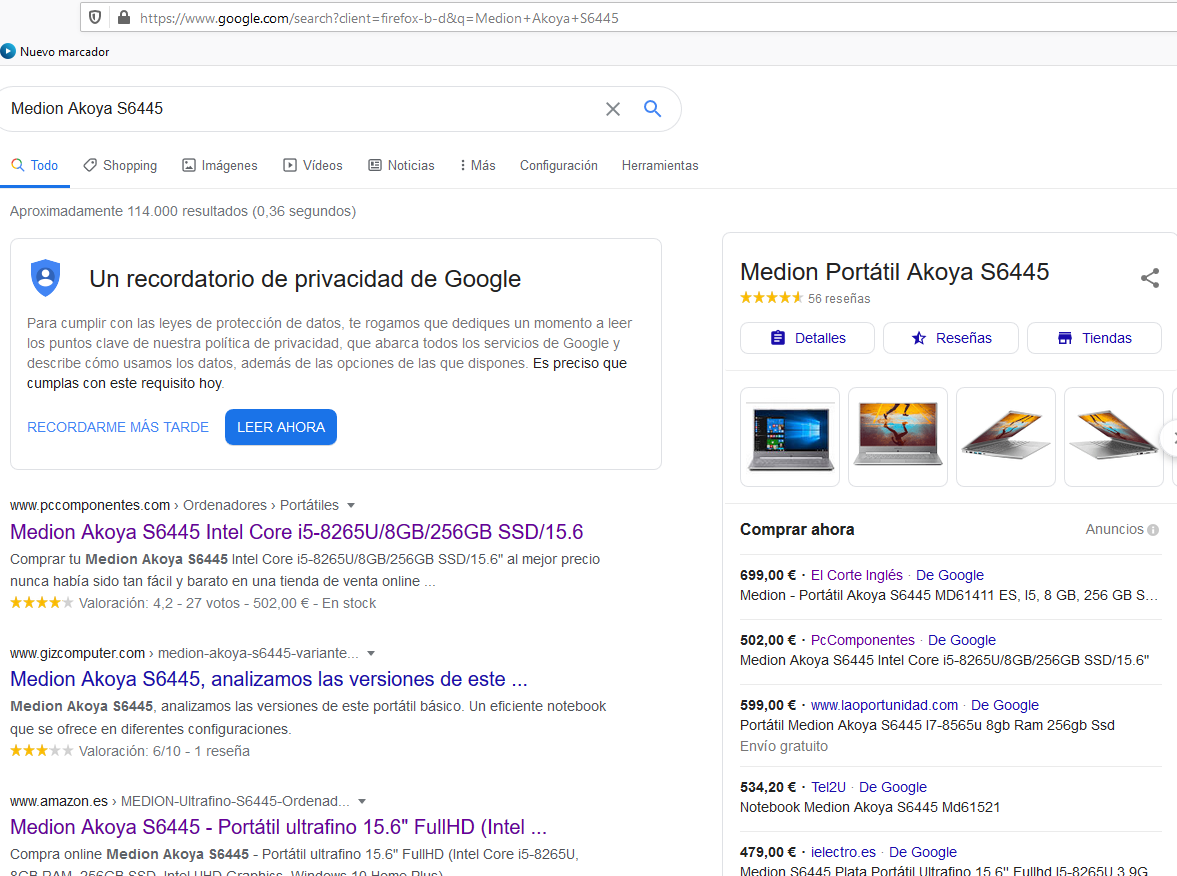The width and height of the screenshot is (1177, 876).
Task: Click the Reseñas button
Action: click(951, 338)
